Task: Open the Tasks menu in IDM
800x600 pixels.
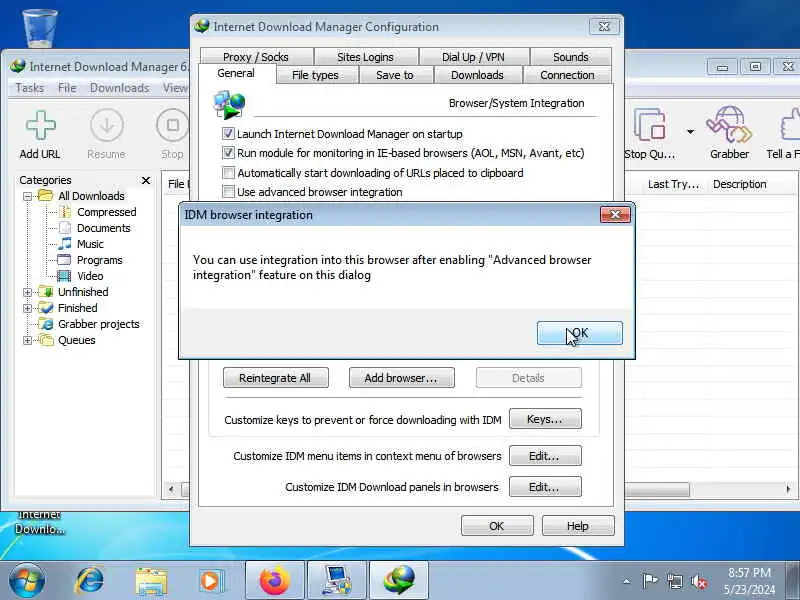Action: pyautogui.click(x=30, y=88)
